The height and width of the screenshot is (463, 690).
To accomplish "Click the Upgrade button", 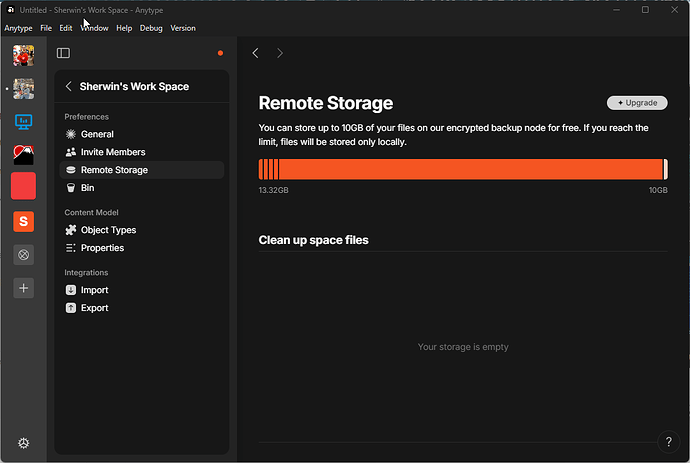I will click(x=637, y=103).
